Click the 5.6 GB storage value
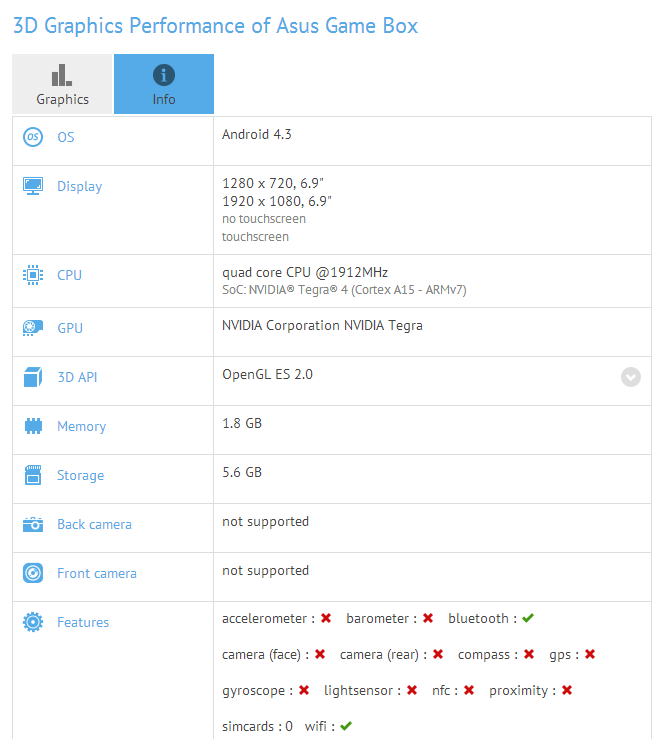The height and width of the screenshot is (739, 658). [x=242, y=472]
